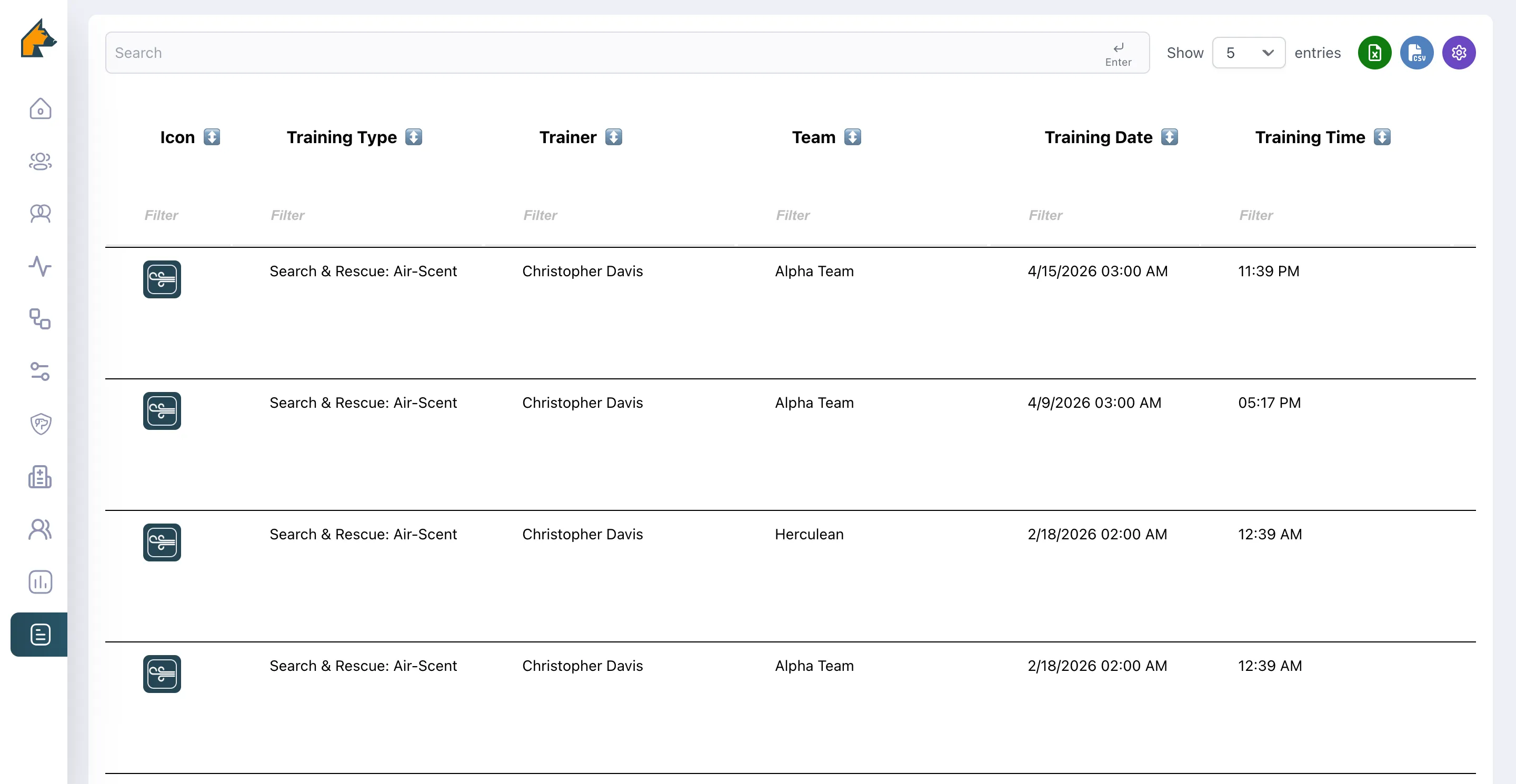This screenshot has height=784, width=1516.
Task: Click the Training Time filter field
Action: [1326, 215]
